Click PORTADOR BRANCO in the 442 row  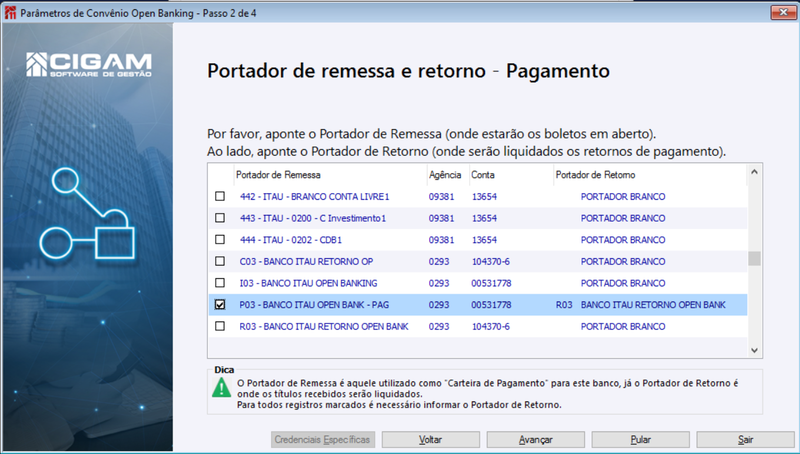tap(623, 196)
